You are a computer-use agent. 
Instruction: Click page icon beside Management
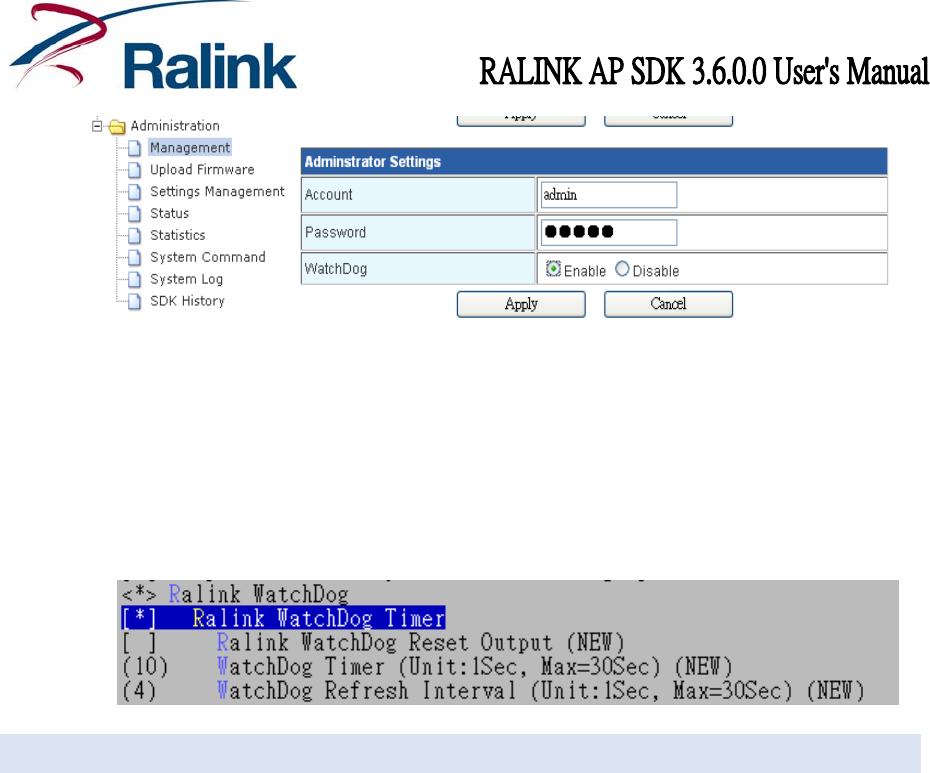click(x=135, y=148)
